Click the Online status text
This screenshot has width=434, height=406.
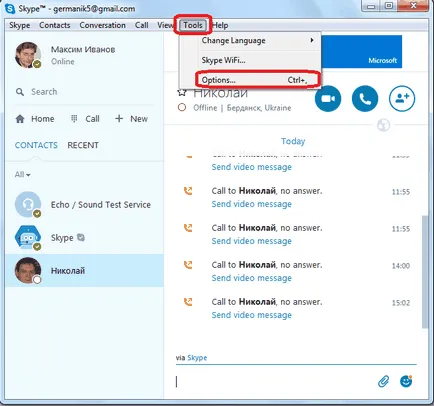63,62
